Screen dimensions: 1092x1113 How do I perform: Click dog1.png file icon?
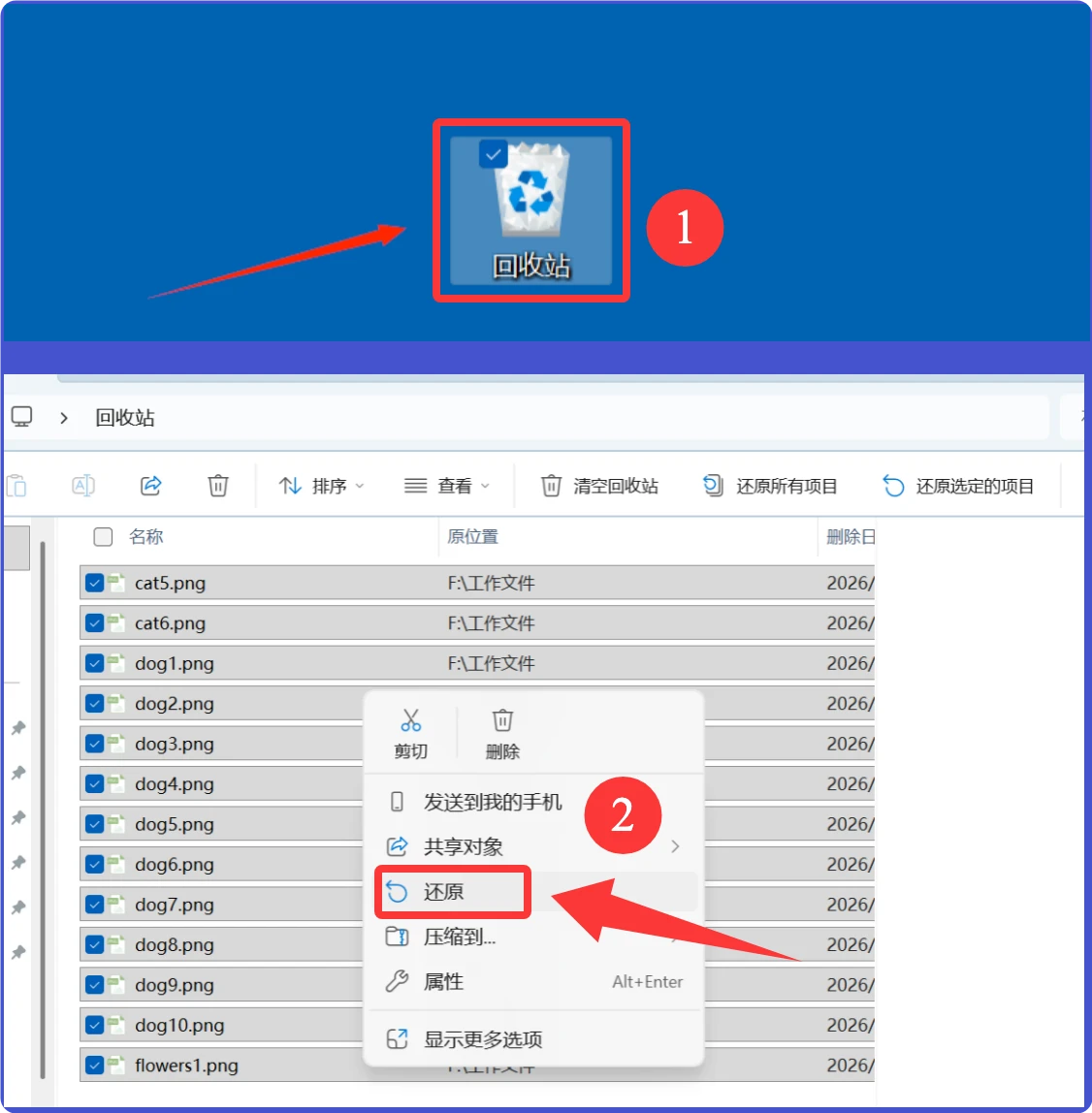pos(115,663)
